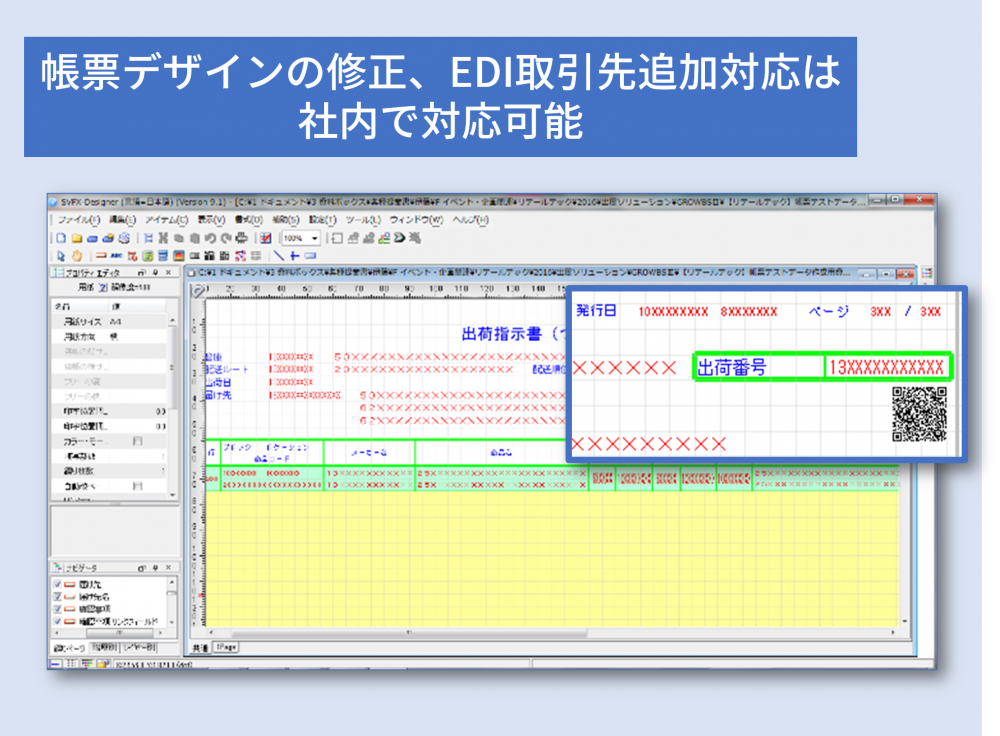Select the blue cross line tool

(x=294, y=256)
